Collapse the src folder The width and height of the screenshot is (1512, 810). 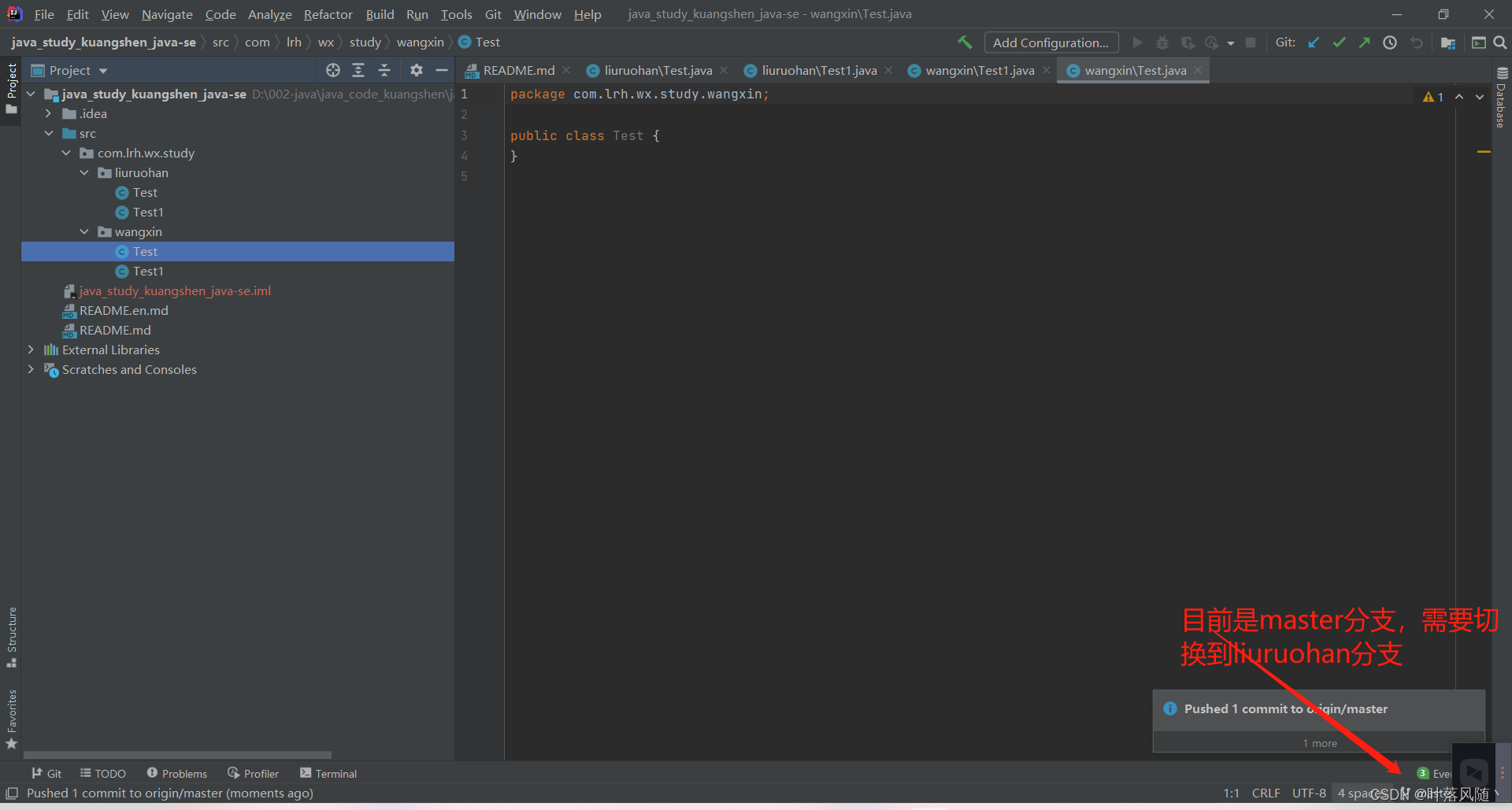(49, 133)
